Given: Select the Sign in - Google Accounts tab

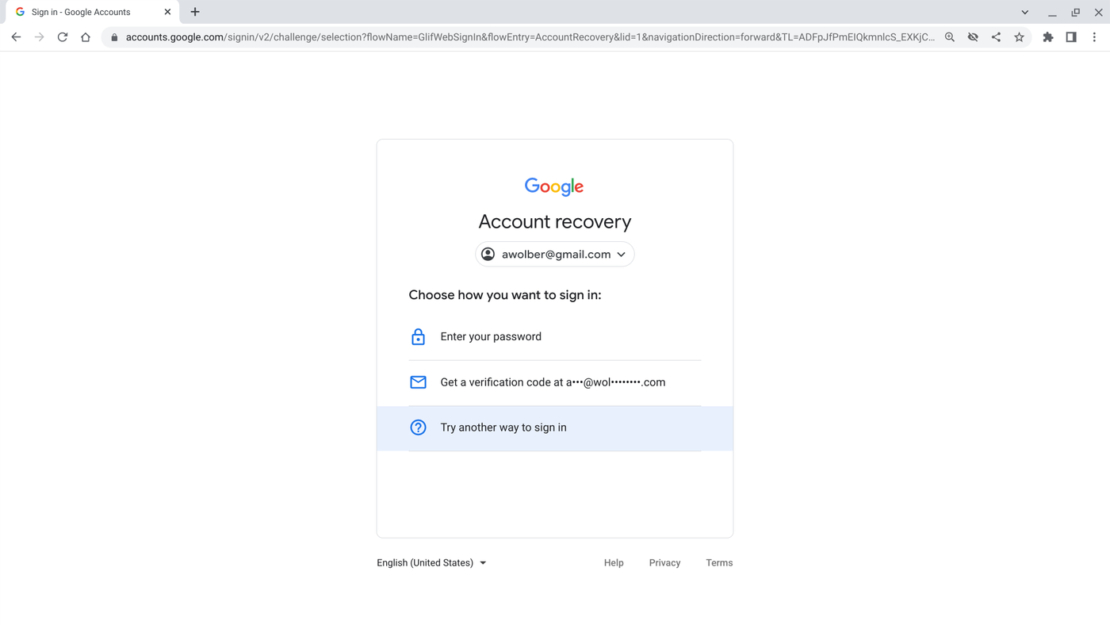Looking at the screenshot, I should 92,12.
